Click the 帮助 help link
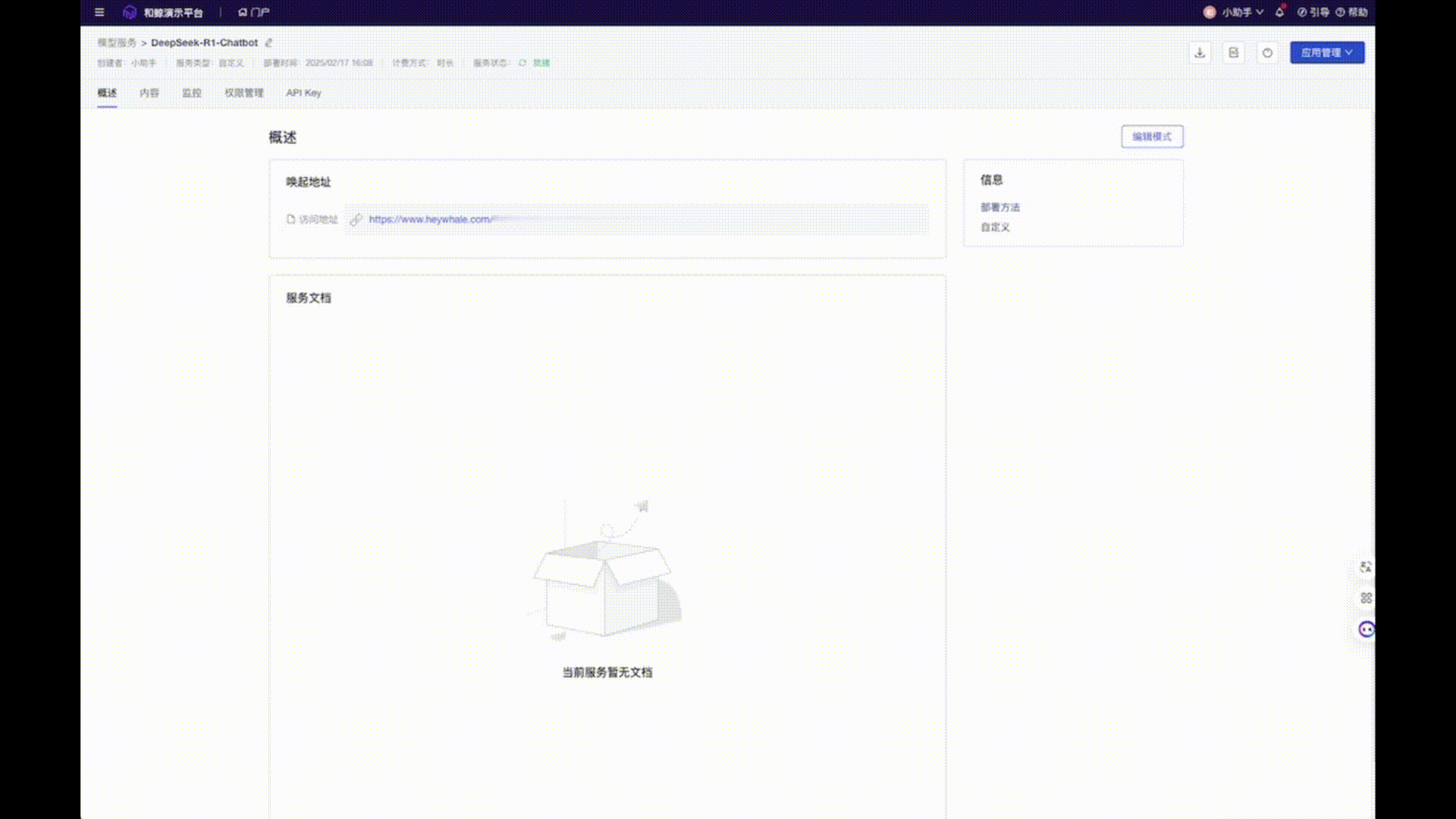This screenshot has height=819, width=1456. coord(1351,12)
